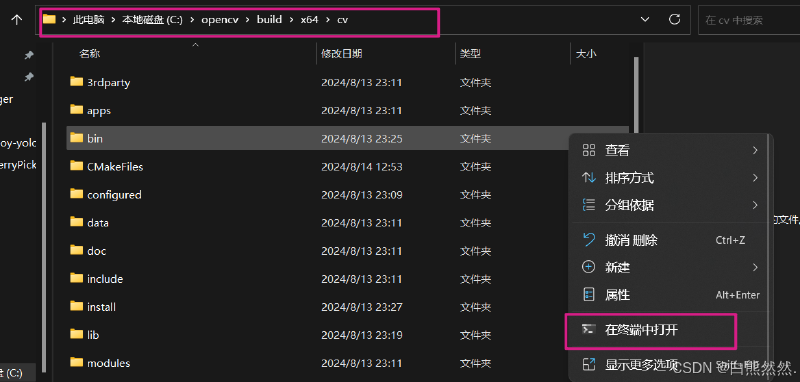Image resolution: width=800 pixels, height=382 pixels.
Task: Open the 分组依据 context menu entry
Action: pyautogui.click(x=670, y=206)
